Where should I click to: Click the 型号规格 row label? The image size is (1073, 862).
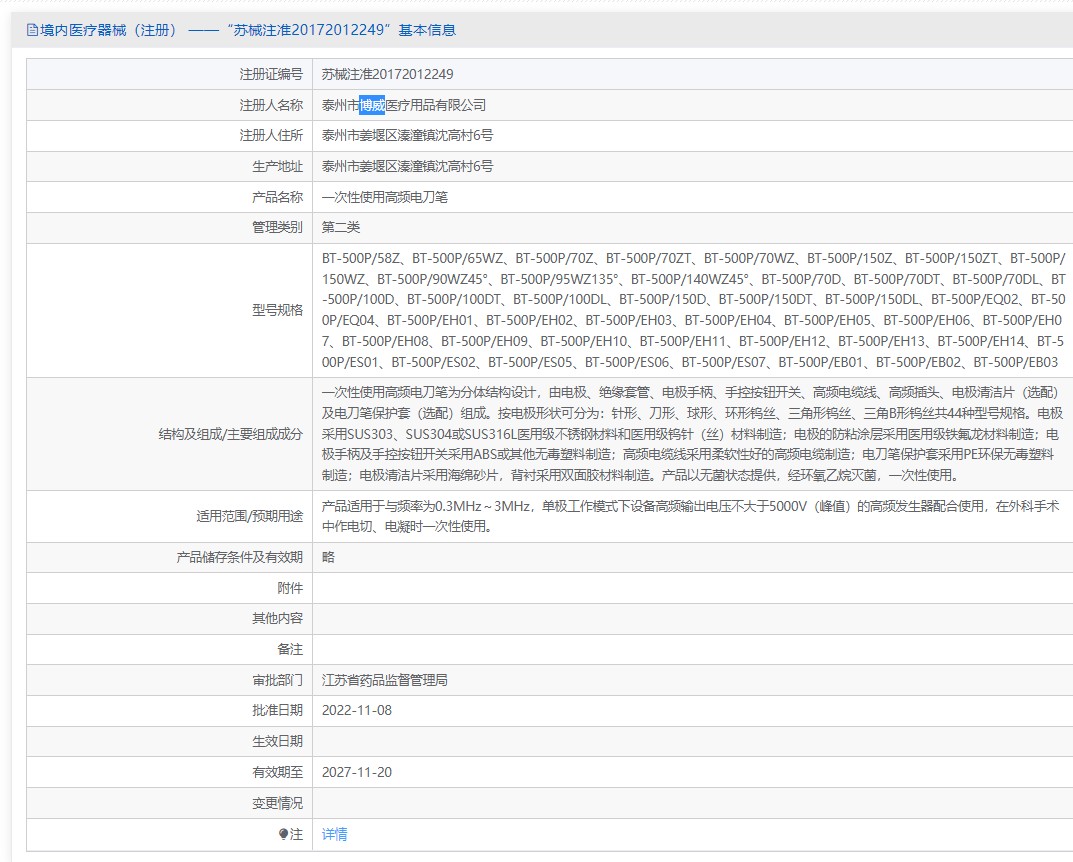coord(277,310)
